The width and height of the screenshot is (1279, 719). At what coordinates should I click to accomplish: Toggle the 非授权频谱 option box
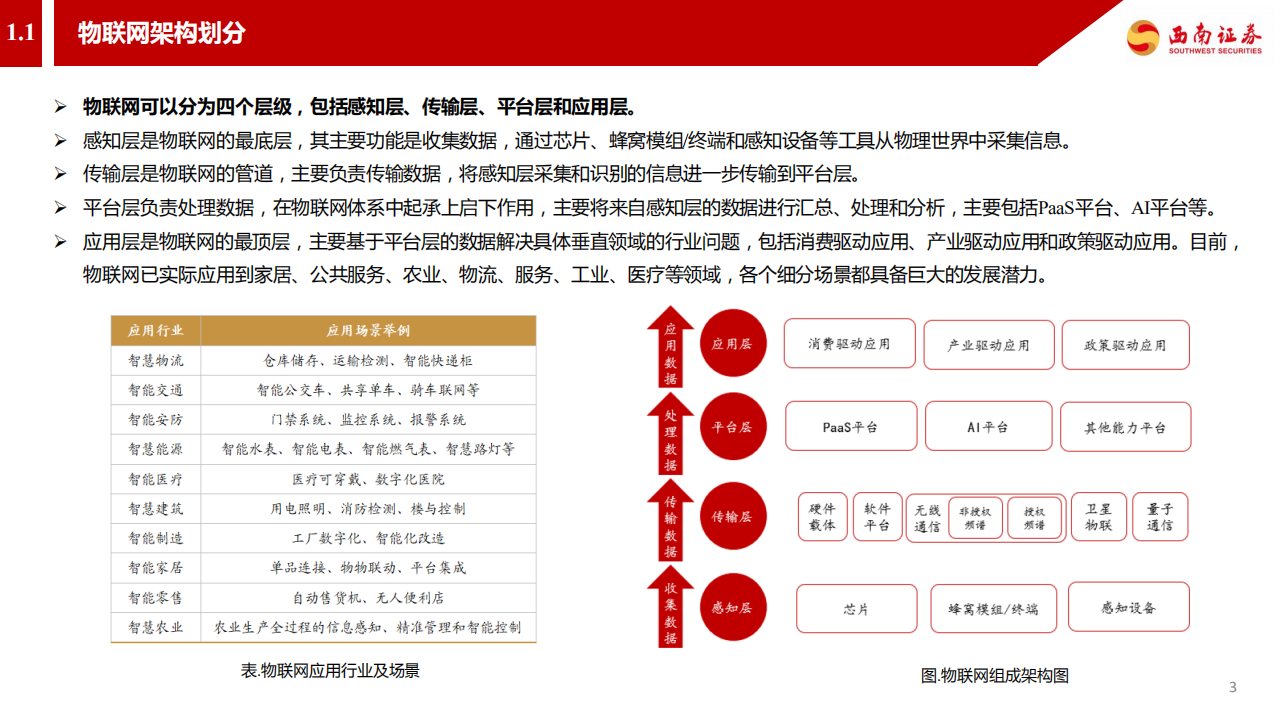click(975, 516)
